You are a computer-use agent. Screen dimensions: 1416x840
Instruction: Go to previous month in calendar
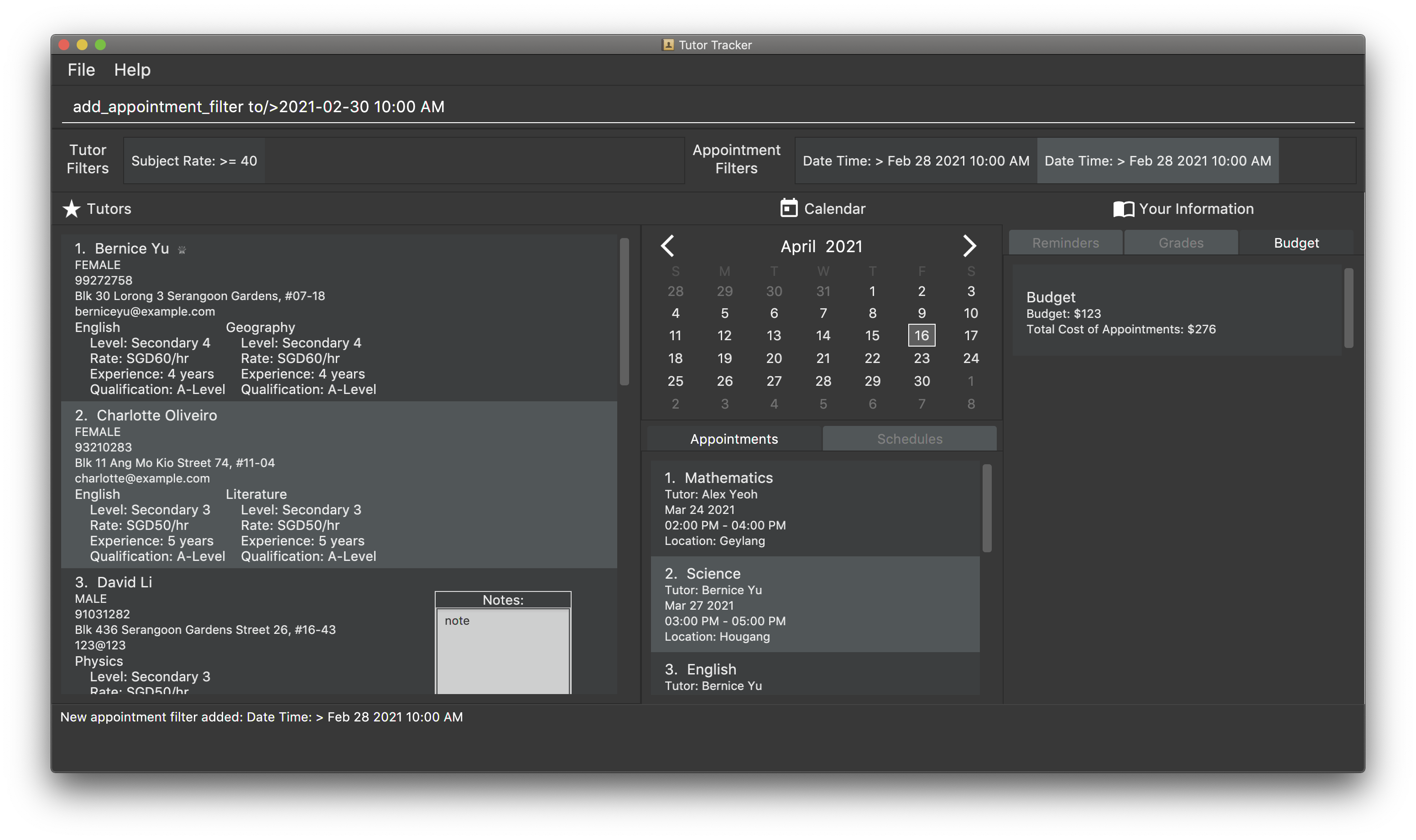coord(667,246)
